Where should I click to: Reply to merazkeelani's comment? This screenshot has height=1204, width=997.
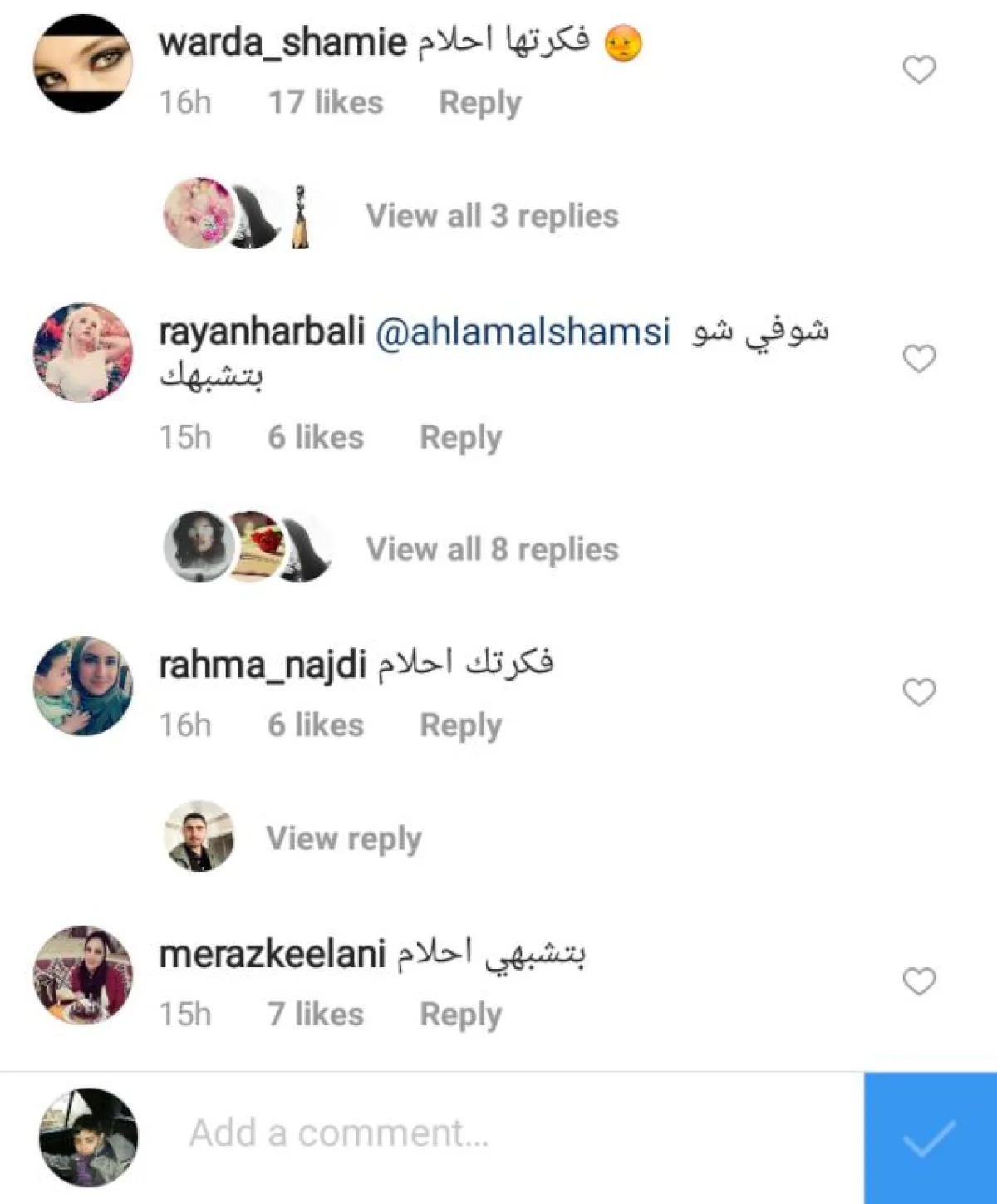click(461, 1015)
